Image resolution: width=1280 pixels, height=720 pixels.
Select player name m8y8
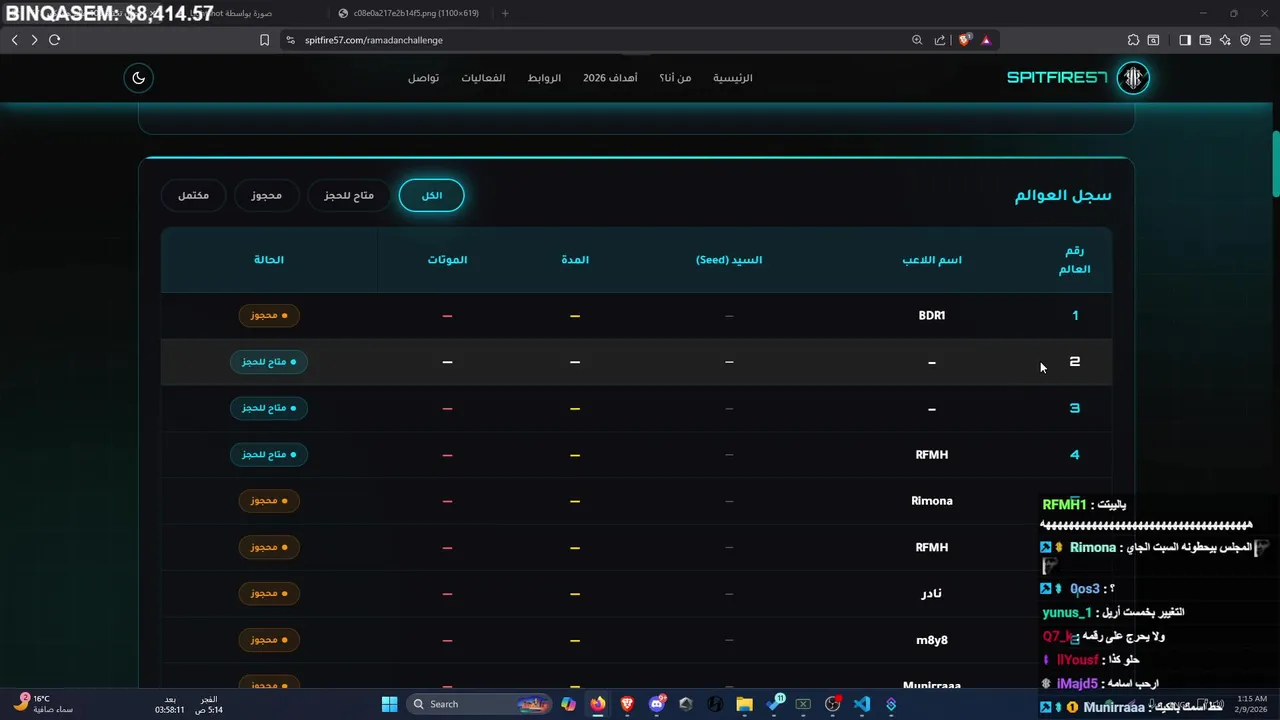point(932,640)
